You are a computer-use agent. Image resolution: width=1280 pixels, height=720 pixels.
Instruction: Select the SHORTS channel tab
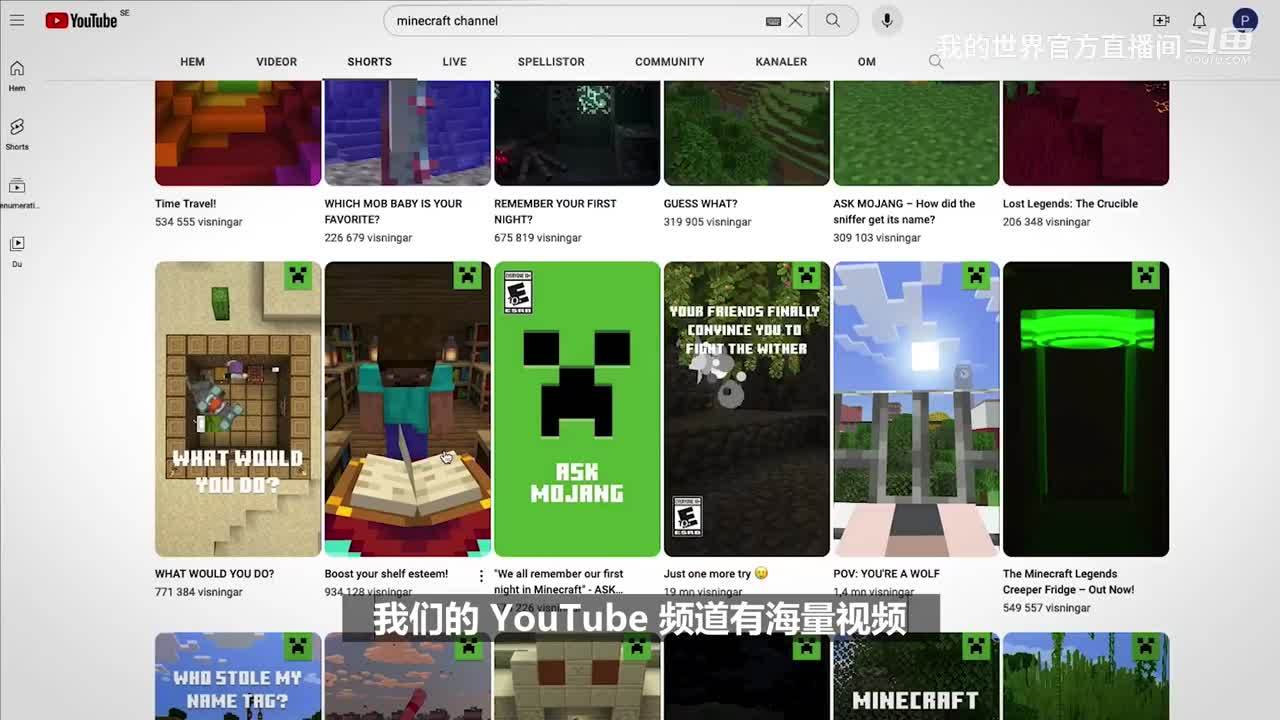370,62
